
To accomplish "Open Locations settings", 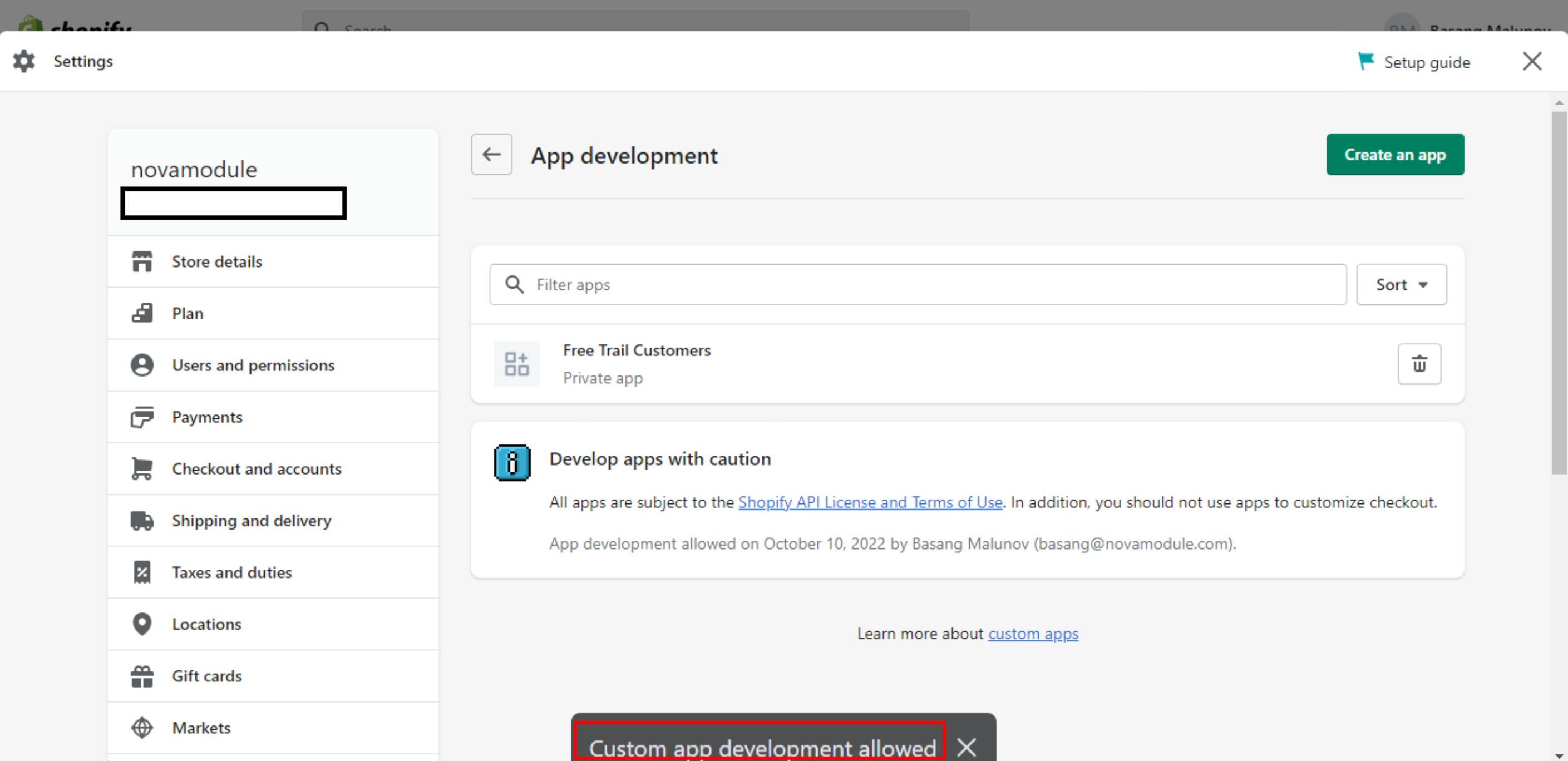I will 273,624.
